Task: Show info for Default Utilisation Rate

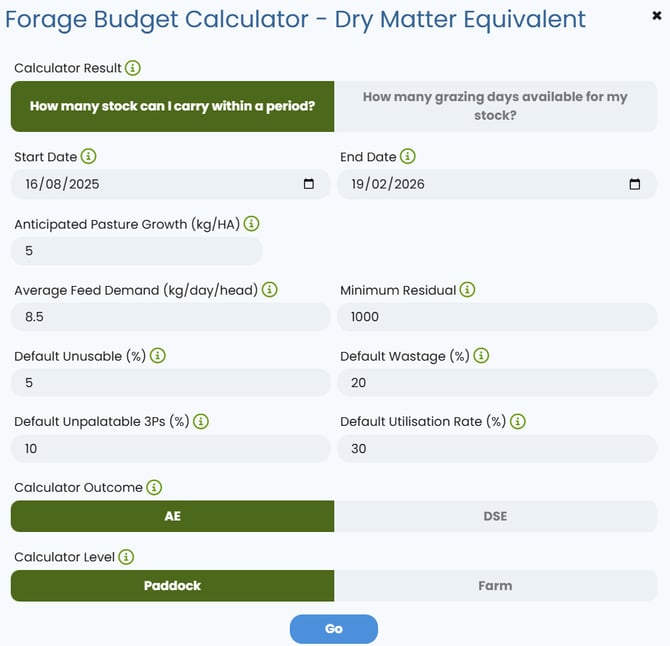Action: [518, 421]
